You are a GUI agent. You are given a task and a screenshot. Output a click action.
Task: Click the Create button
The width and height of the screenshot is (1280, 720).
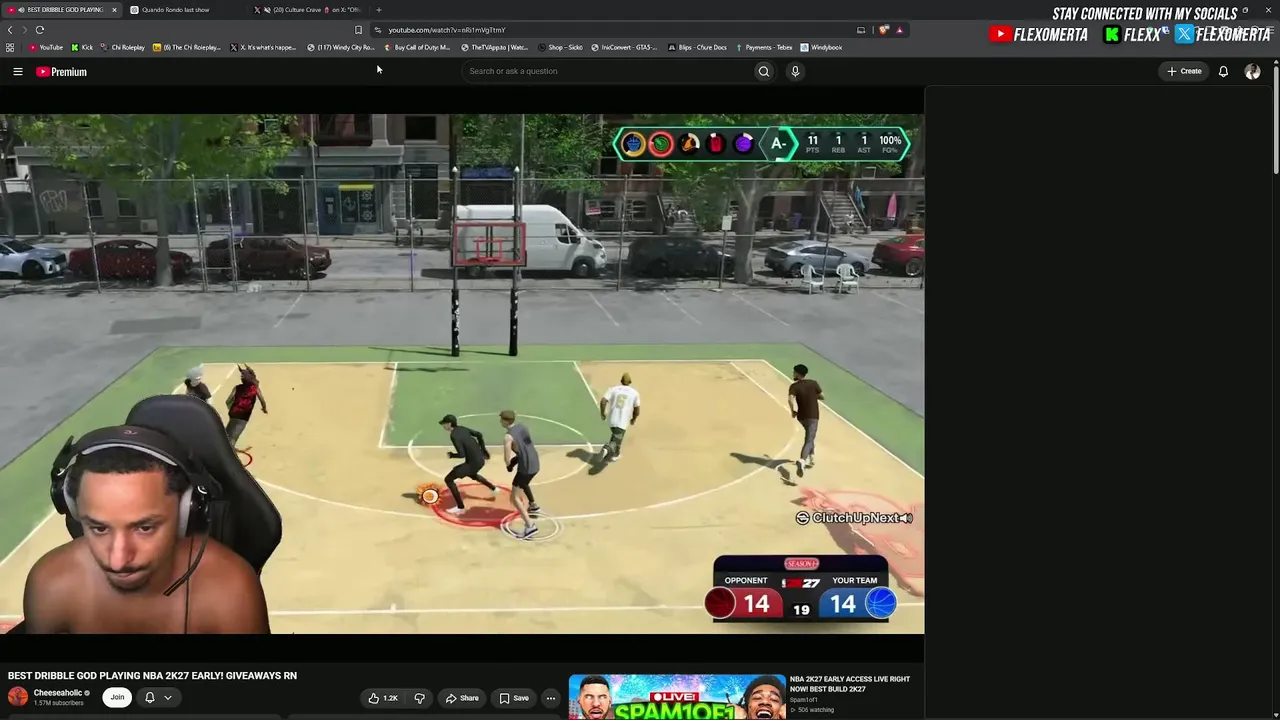click(x=1184, y=71)
